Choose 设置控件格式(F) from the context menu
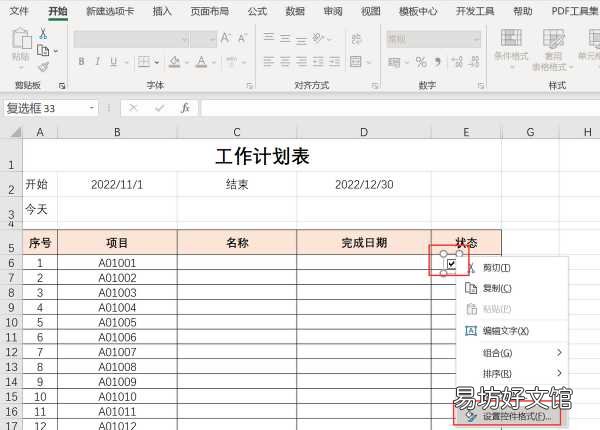The image size is (600, 430). click(x=508, y=416)
